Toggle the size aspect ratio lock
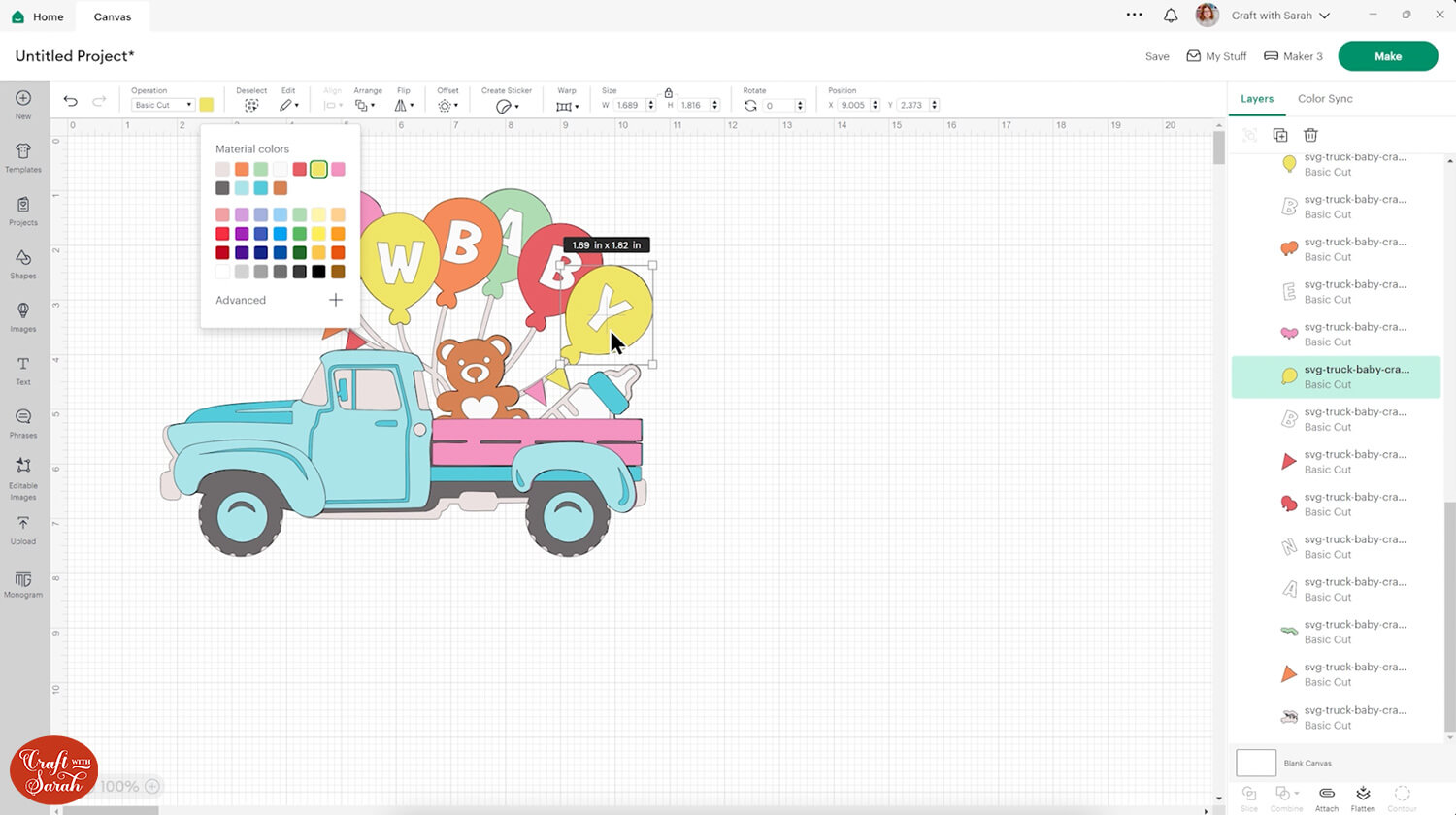 click(x=668, y=92)
